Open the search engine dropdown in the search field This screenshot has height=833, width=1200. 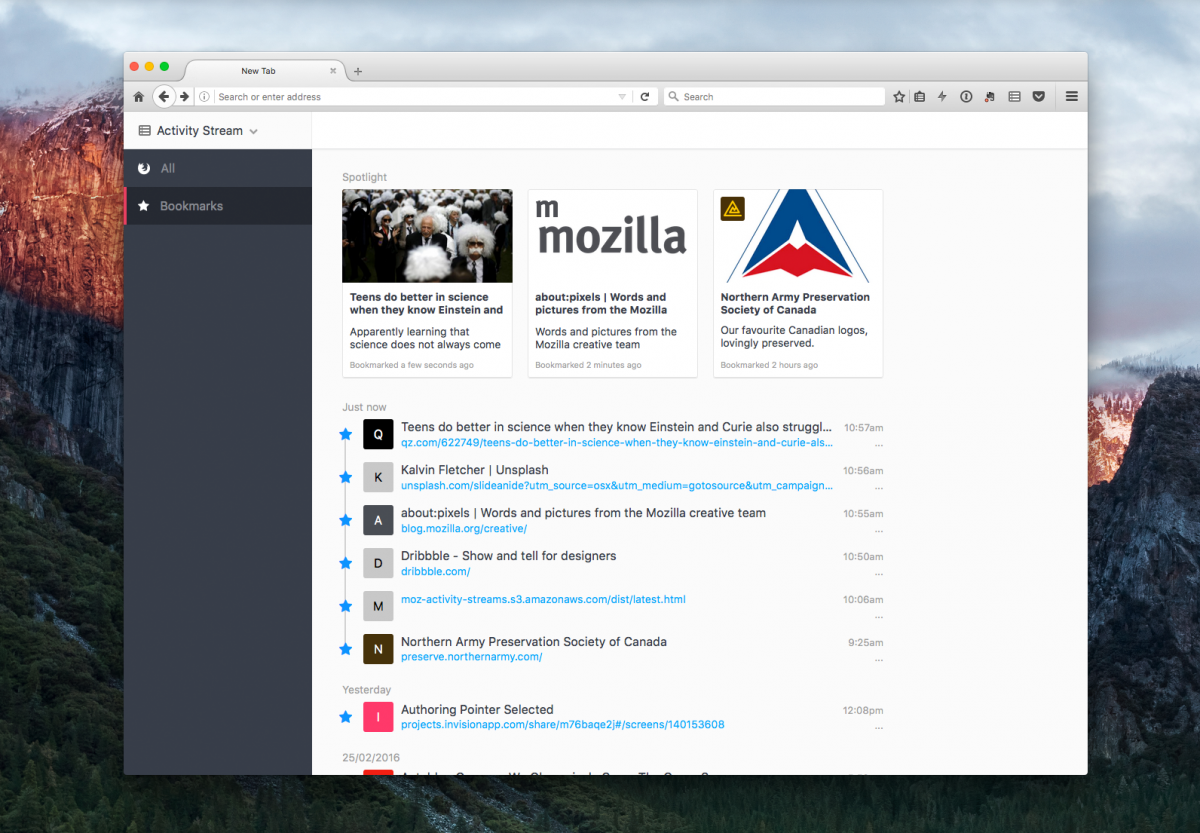pyautogui.click(x=672, y=96)
